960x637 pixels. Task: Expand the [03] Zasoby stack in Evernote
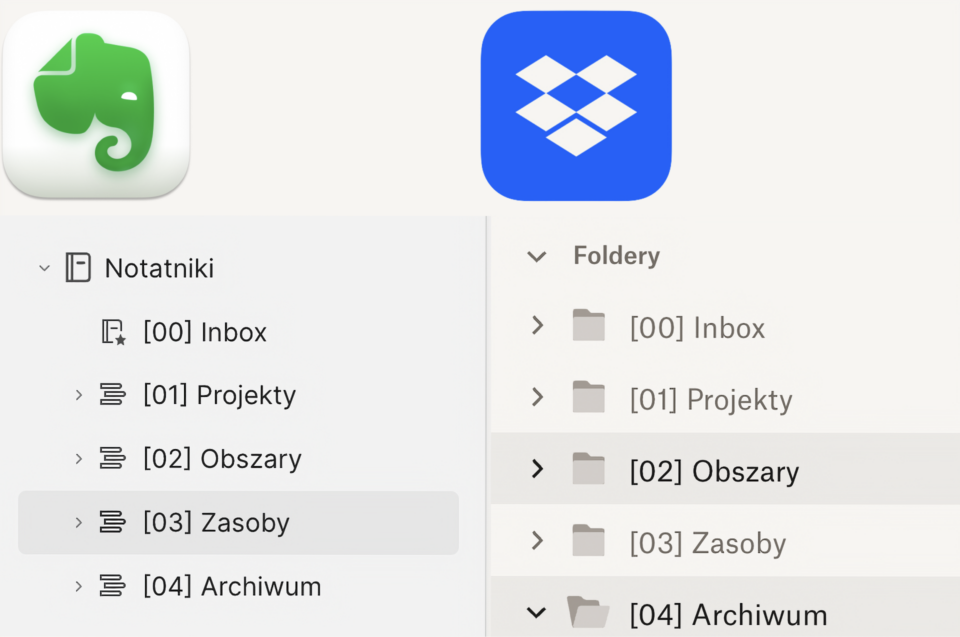(x=79, y=522)
